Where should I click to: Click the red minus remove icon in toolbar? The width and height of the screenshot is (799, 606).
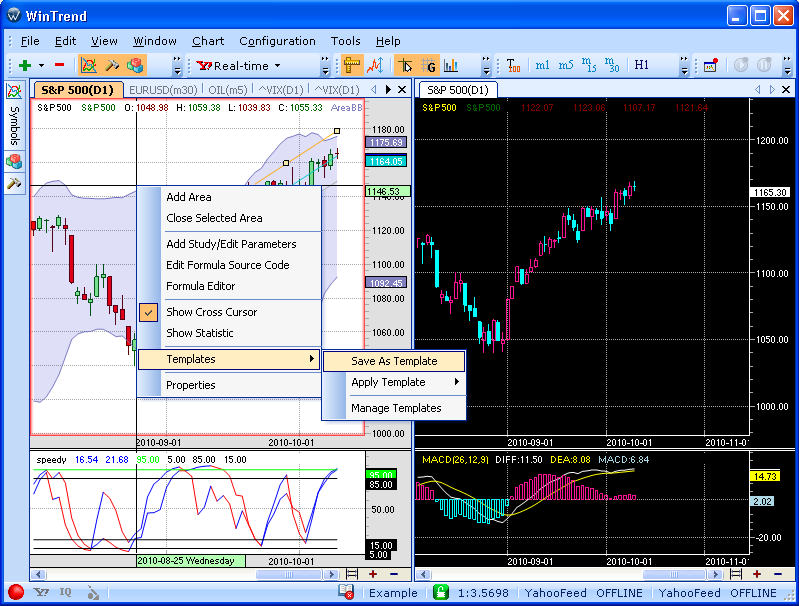[x=59, y=65]
